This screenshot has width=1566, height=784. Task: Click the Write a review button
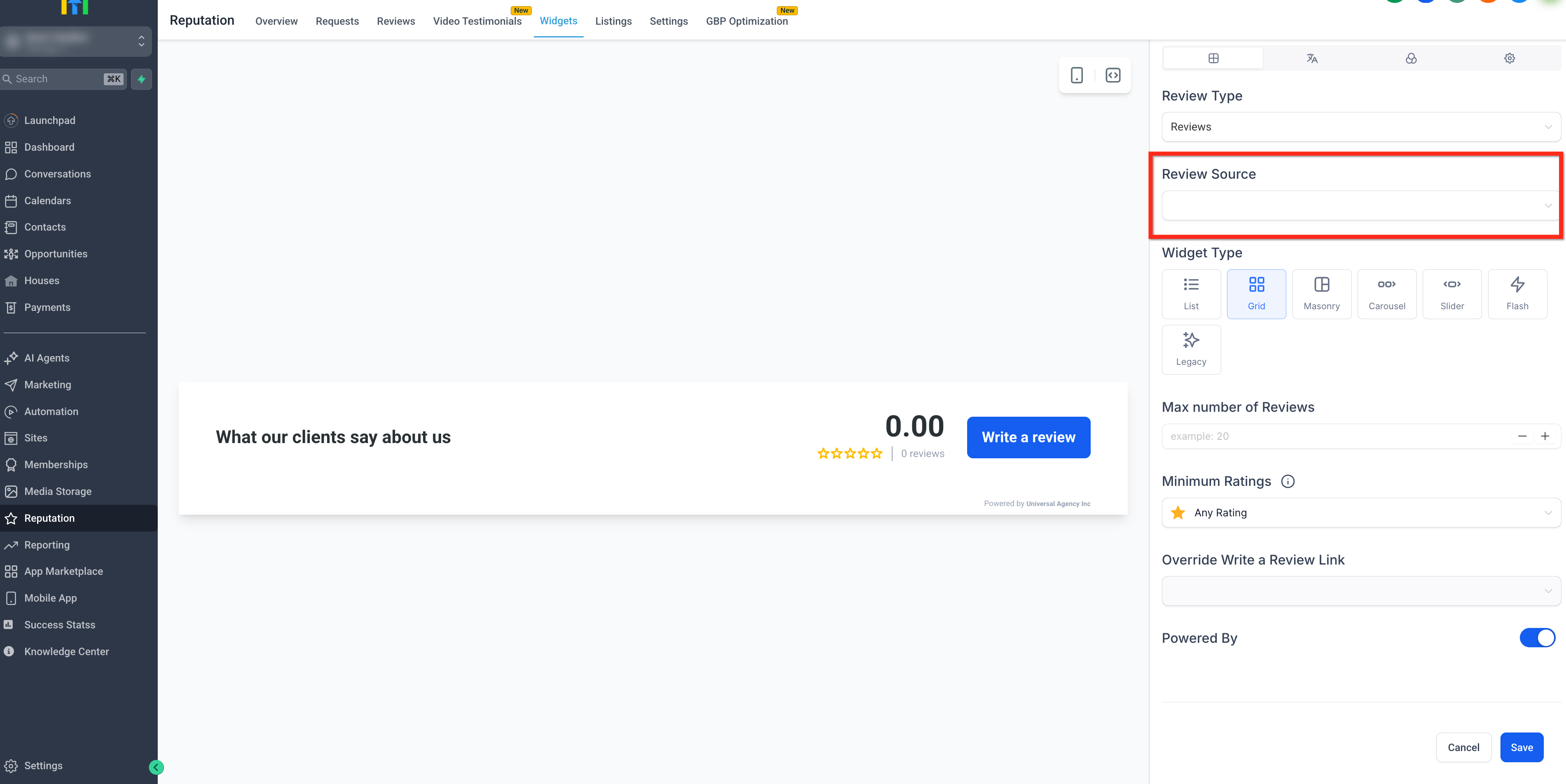tap(1028, 438)
